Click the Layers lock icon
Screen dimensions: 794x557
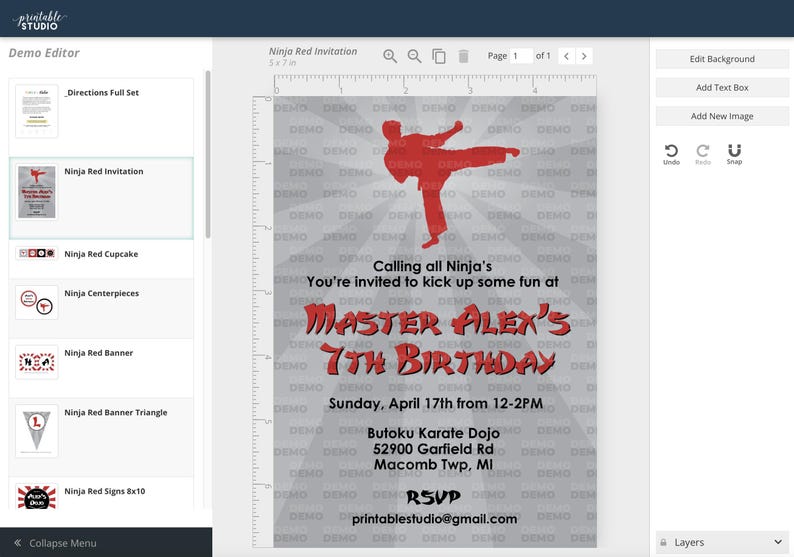663,542
